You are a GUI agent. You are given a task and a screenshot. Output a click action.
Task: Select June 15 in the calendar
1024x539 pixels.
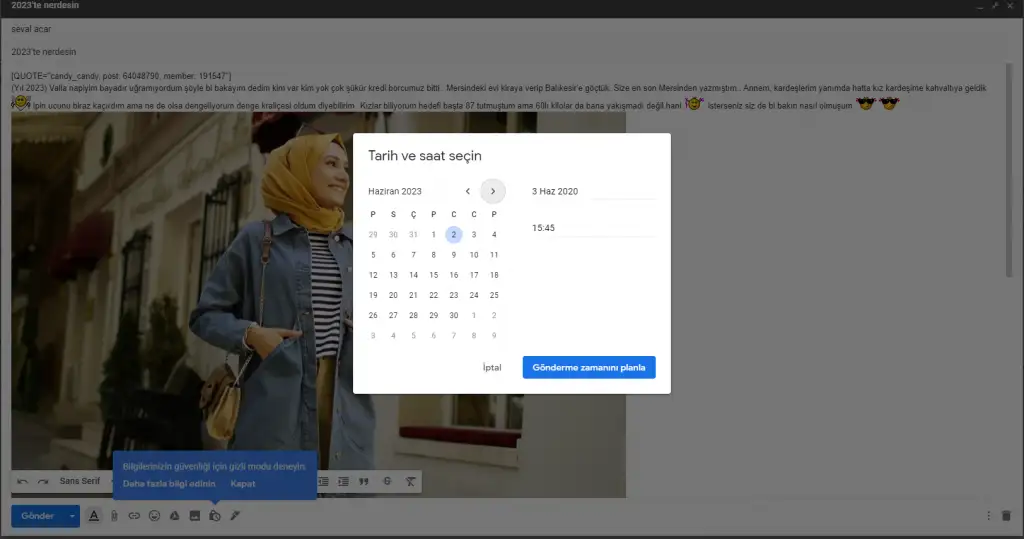pos(433,275)
